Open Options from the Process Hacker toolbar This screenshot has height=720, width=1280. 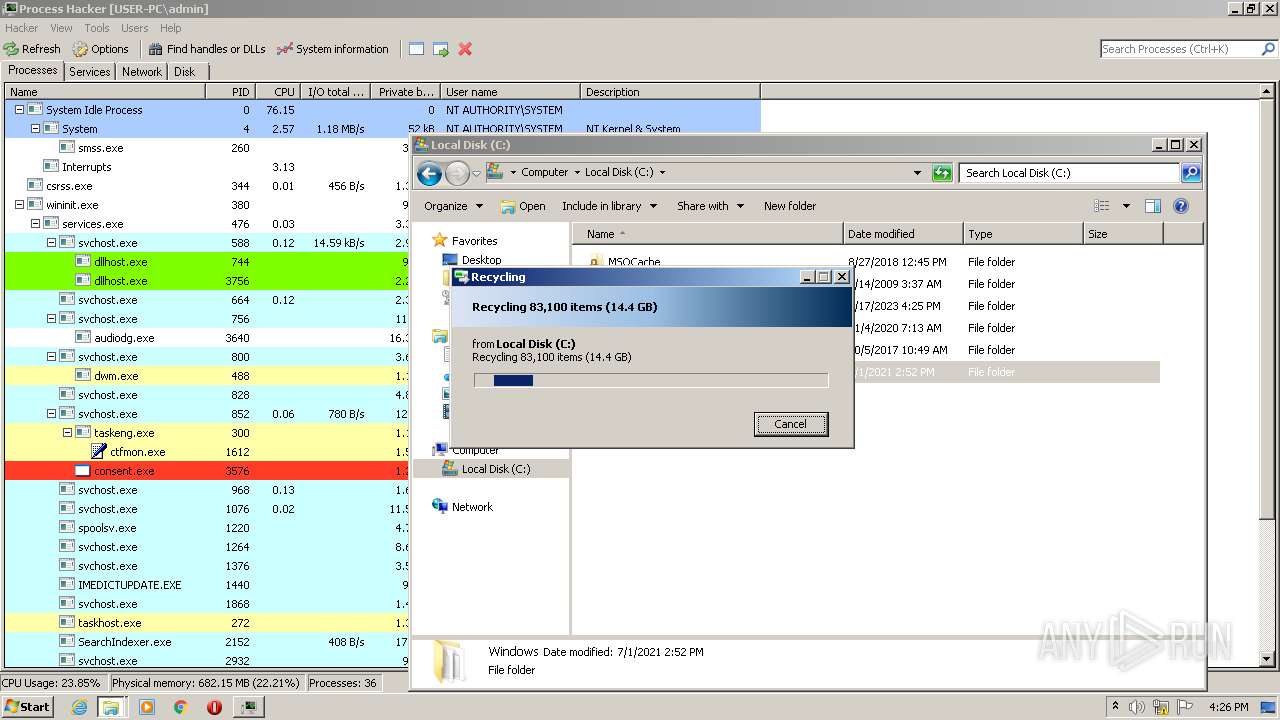[x=100, y=49]
